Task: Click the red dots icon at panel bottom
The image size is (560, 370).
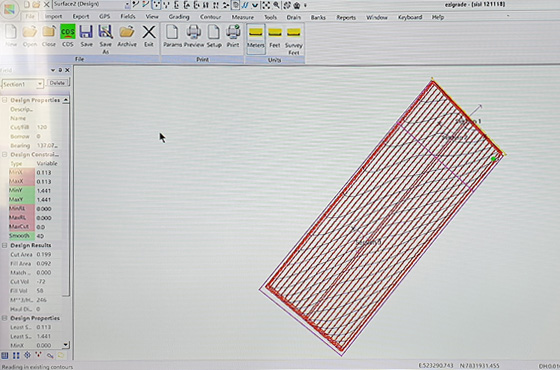Action: 38,355
